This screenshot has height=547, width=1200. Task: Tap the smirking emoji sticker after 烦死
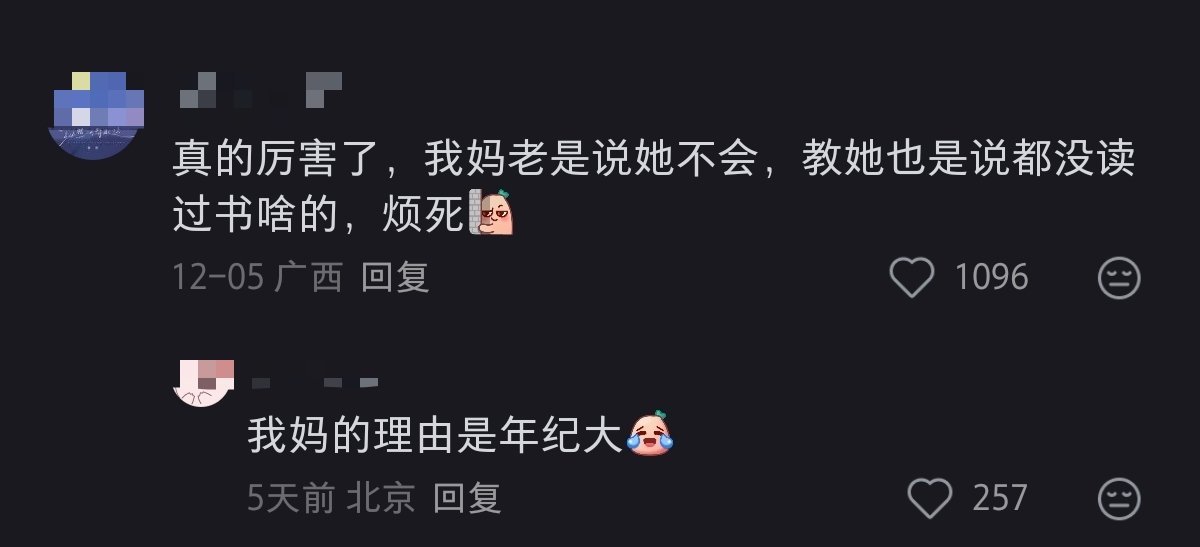492,211
